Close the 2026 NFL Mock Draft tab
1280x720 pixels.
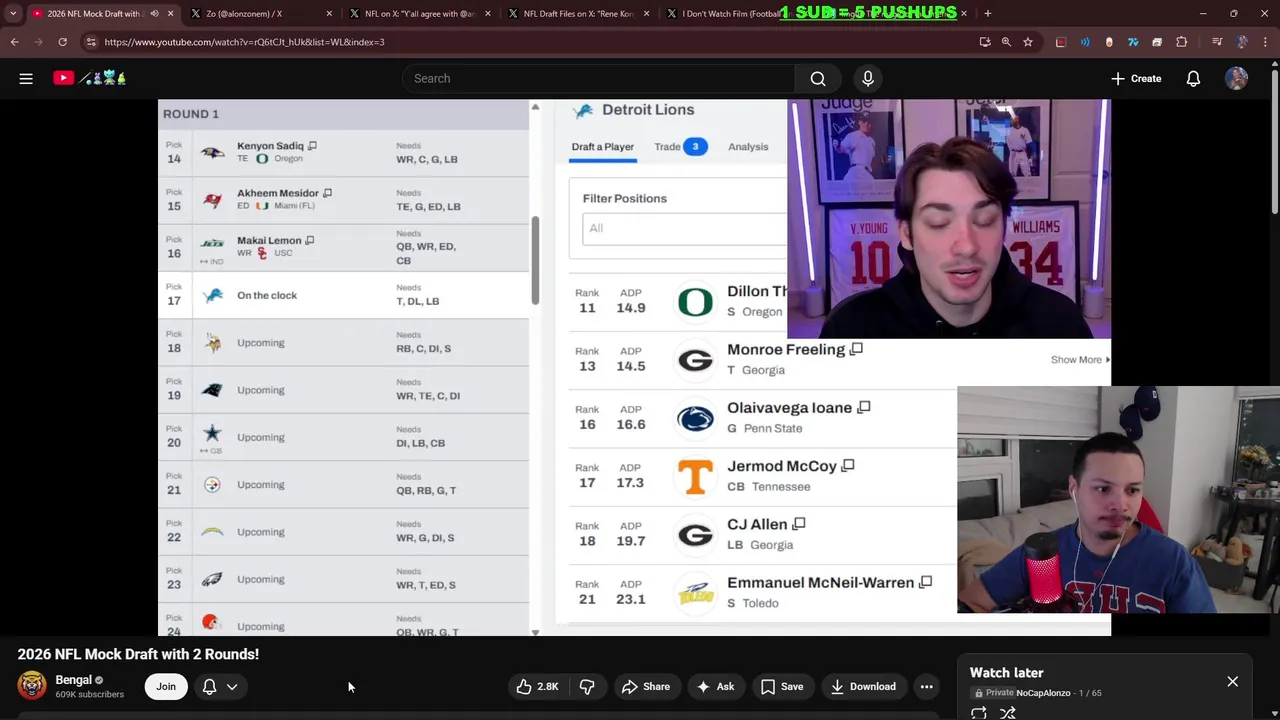point(170,13)
